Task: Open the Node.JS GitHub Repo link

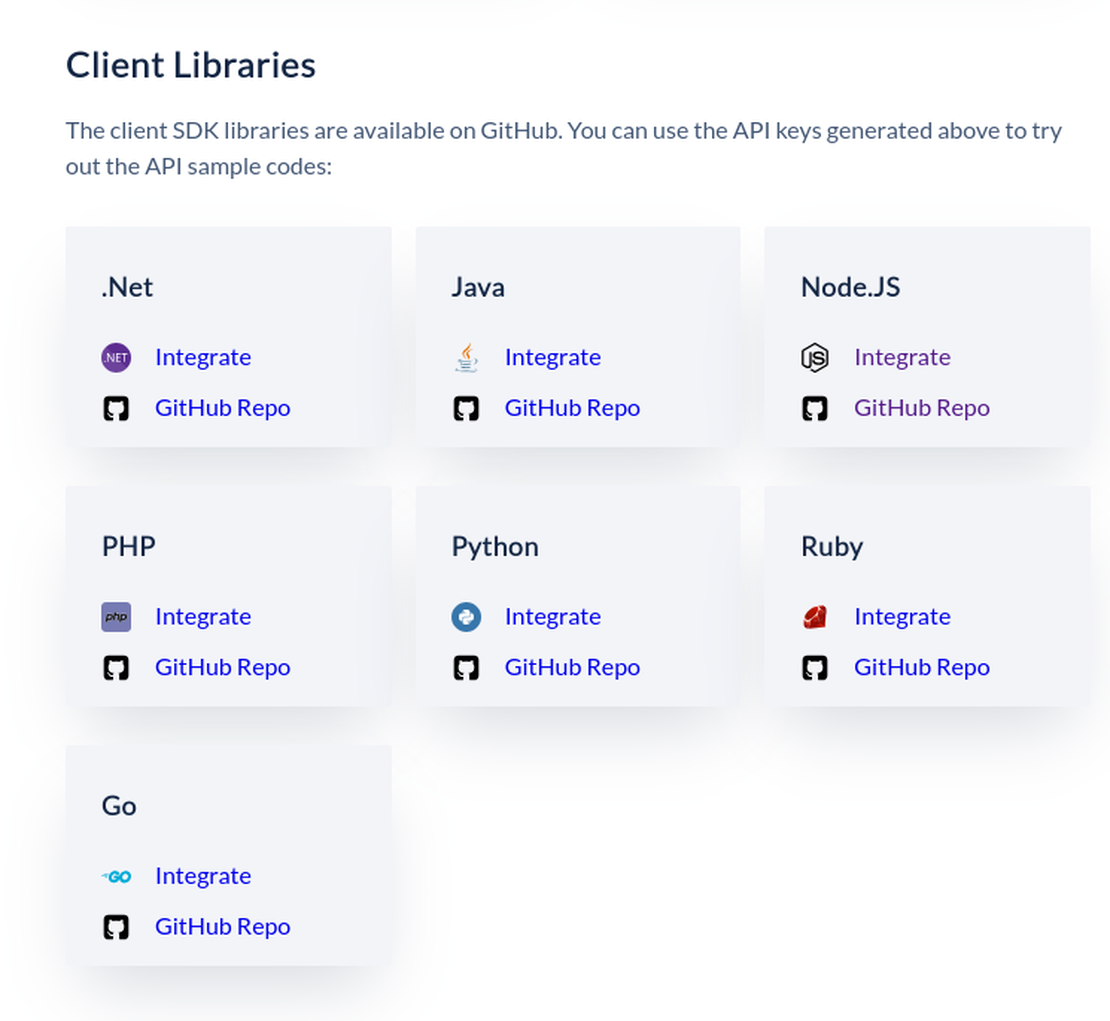Action: (x=922, y=409)
